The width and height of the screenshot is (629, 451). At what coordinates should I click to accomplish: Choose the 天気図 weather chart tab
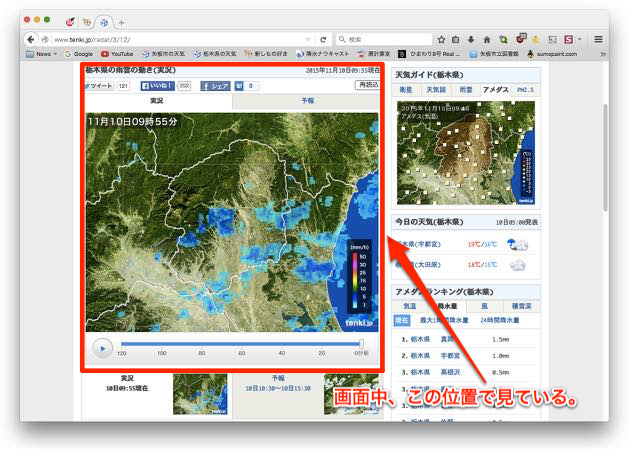437,89
